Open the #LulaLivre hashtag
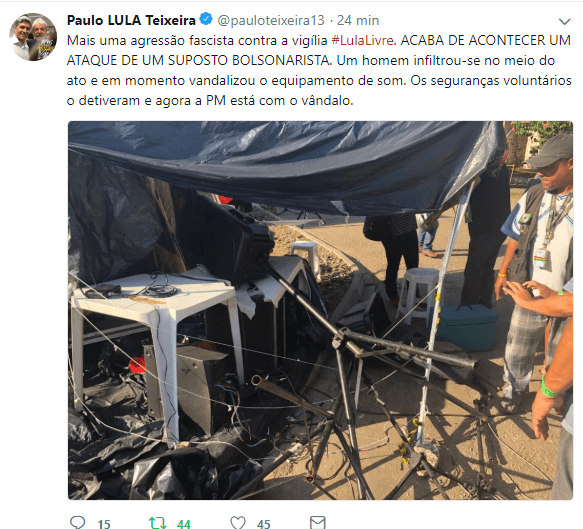The height and width of the screenshot is (529, 583). point(363,40)
